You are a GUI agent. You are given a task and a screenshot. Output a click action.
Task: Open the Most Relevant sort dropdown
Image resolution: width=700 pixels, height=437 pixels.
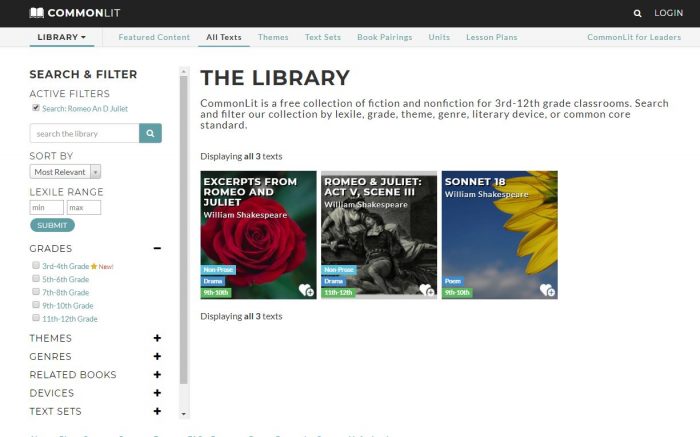pyautogui.click(x=65, y=172)
